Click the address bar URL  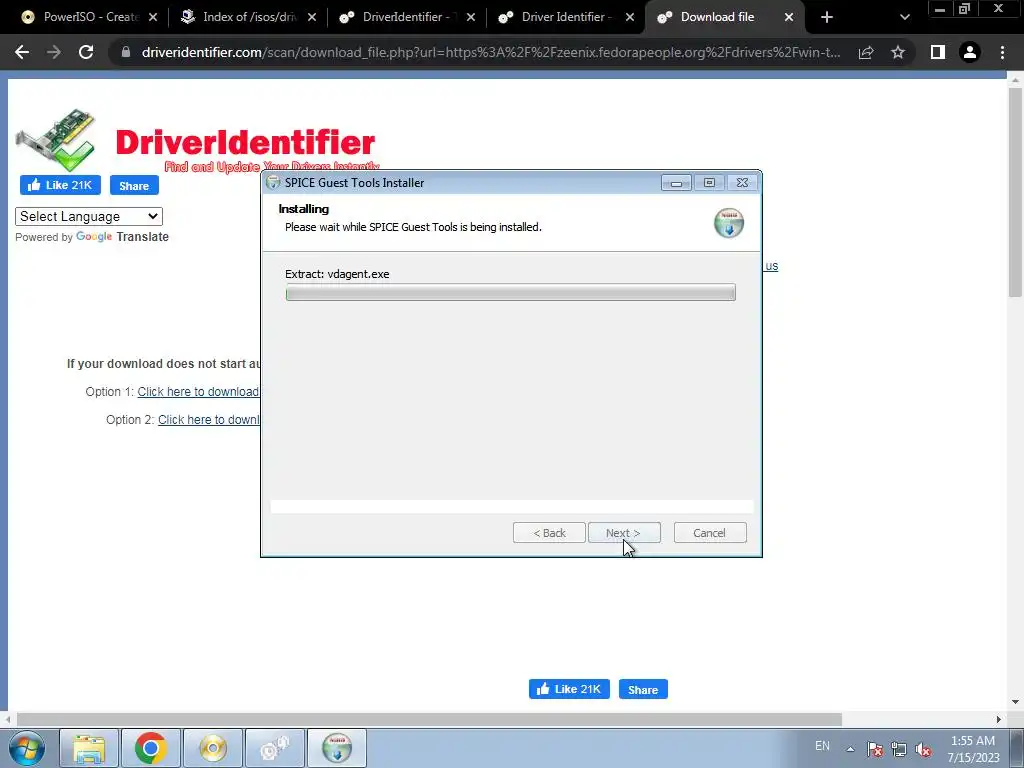490,52
